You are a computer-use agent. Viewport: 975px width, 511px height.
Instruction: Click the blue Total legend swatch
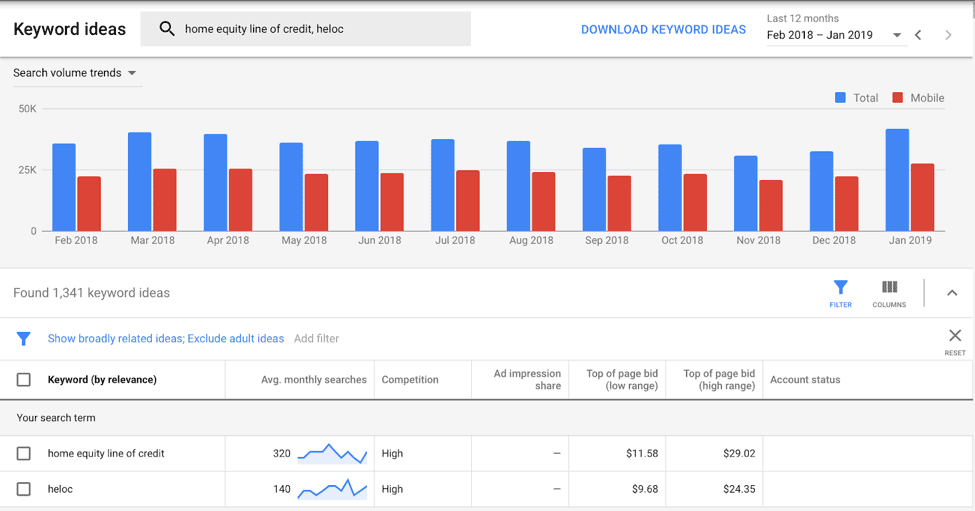[x=840, y=98]
